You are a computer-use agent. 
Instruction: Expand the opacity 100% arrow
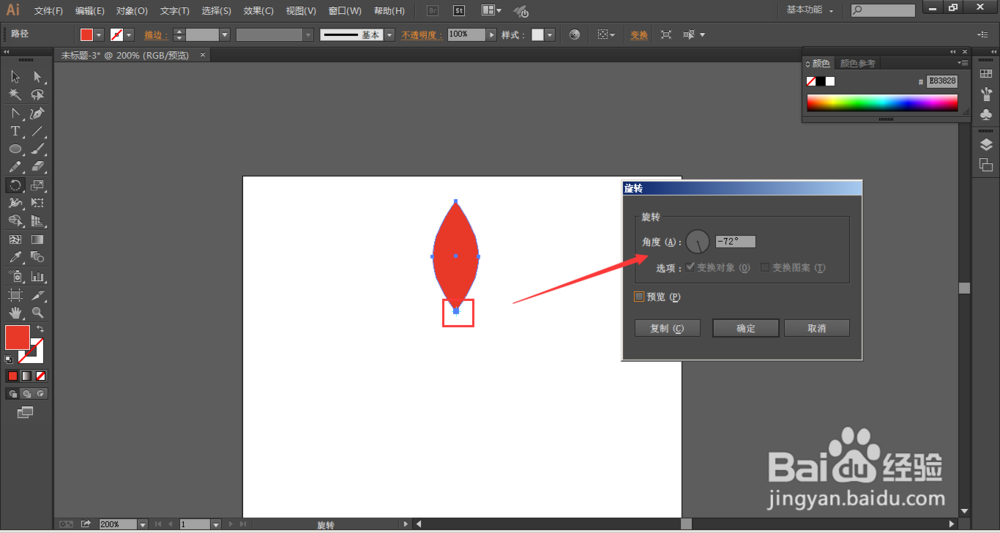pos(491,35)
